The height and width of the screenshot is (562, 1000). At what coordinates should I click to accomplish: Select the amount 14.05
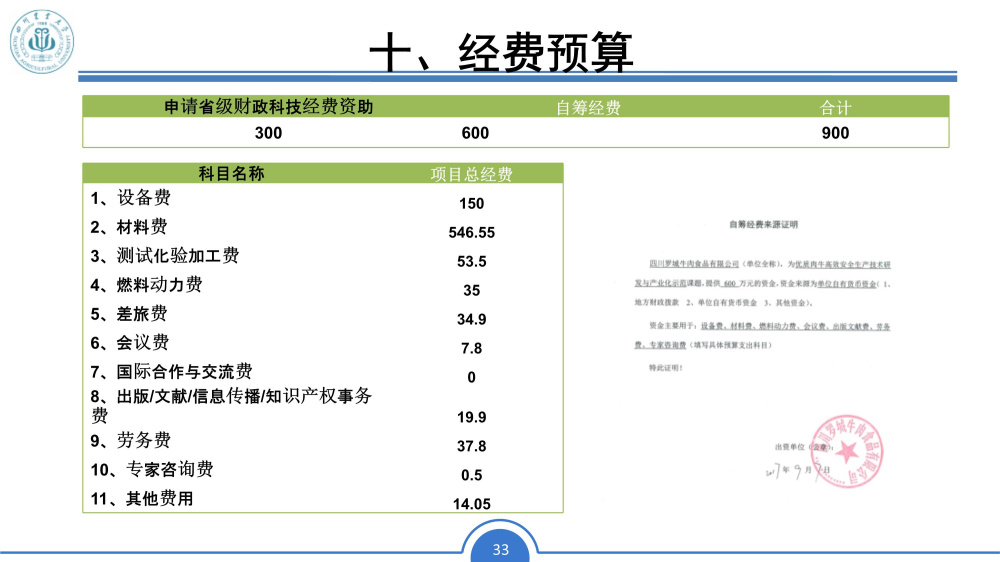[471, 504]
